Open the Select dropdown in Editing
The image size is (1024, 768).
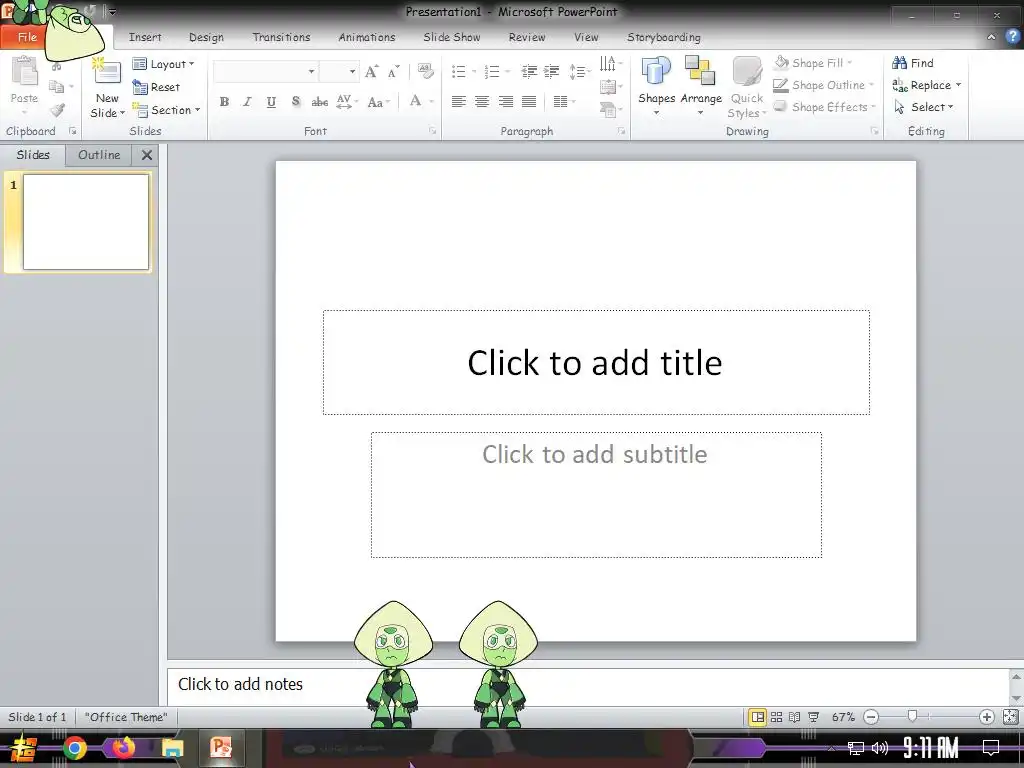point(924,107)
